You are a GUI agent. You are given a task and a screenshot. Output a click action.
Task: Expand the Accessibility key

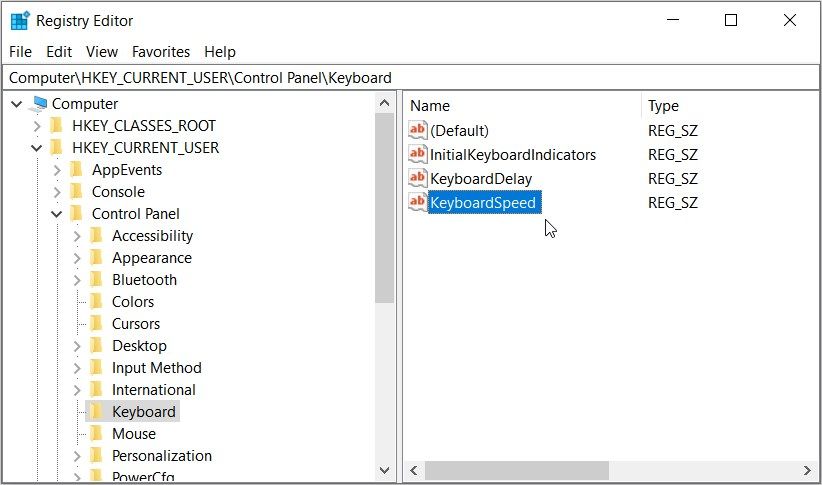click(77, 236)
